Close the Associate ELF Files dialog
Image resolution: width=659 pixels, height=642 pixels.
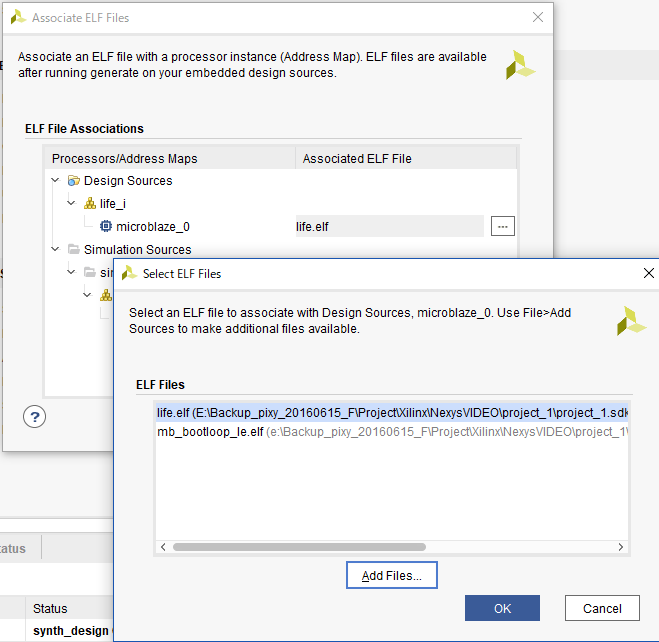[x=538, y=17]
